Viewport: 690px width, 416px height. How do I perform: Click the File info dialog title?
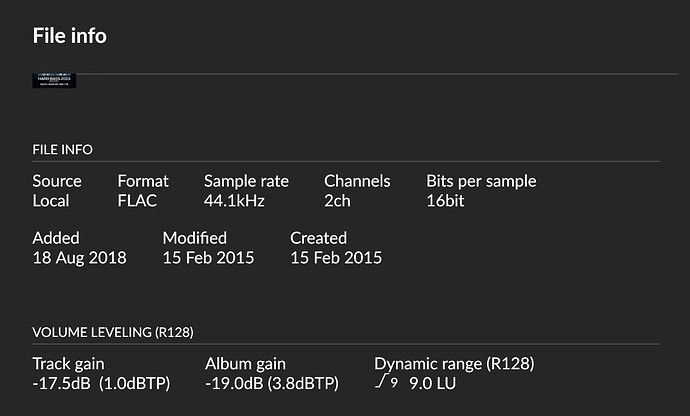tap(69, 36)
